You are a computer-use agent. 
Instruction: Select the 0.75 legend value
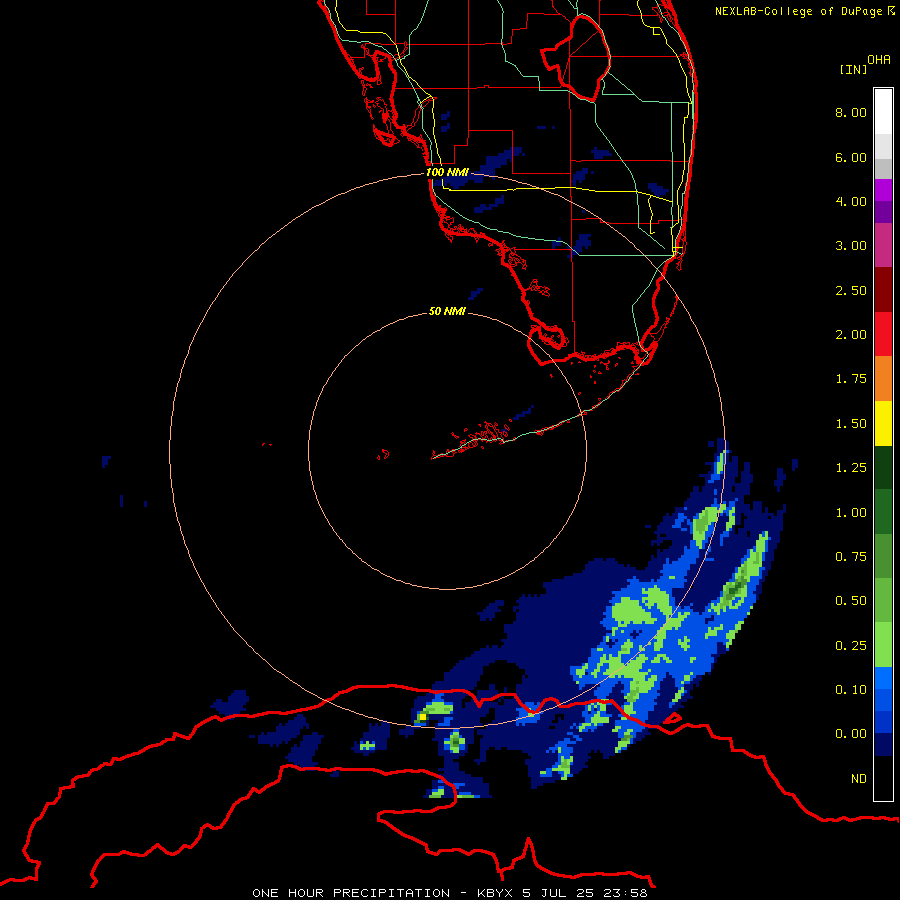[851, 557]
